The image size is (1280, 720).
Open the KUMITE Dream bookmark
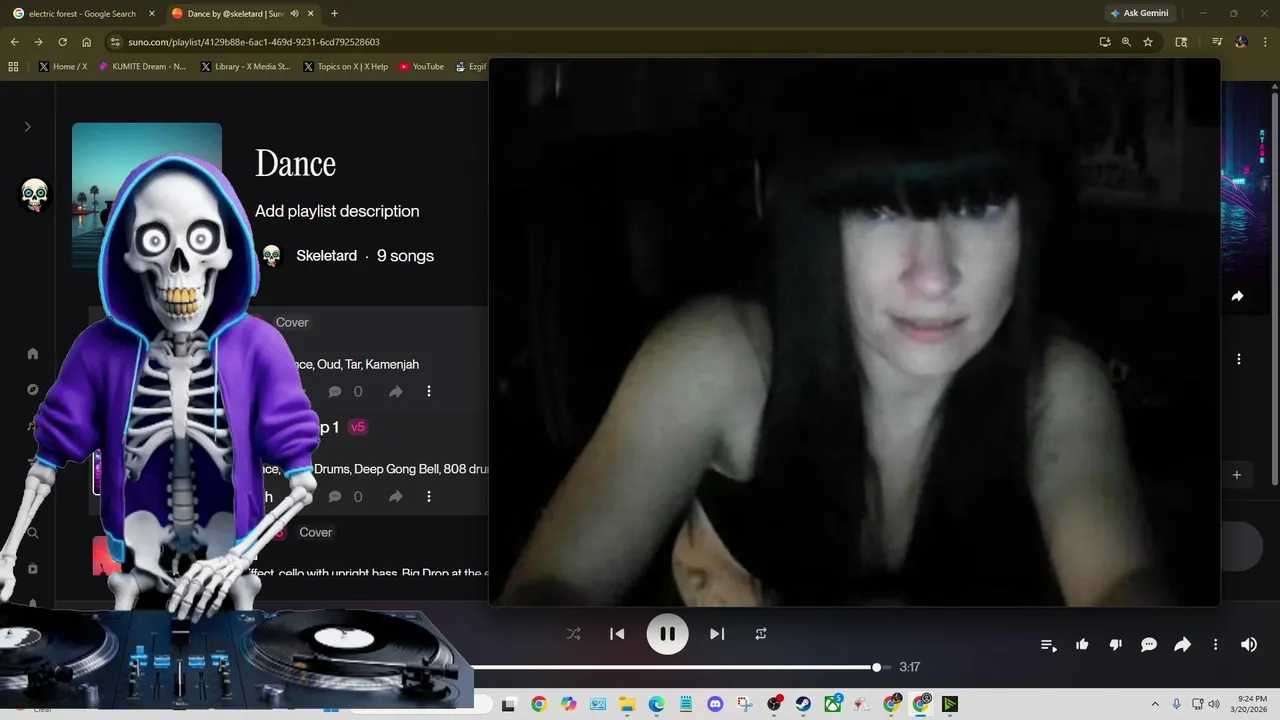click(142, 67)
